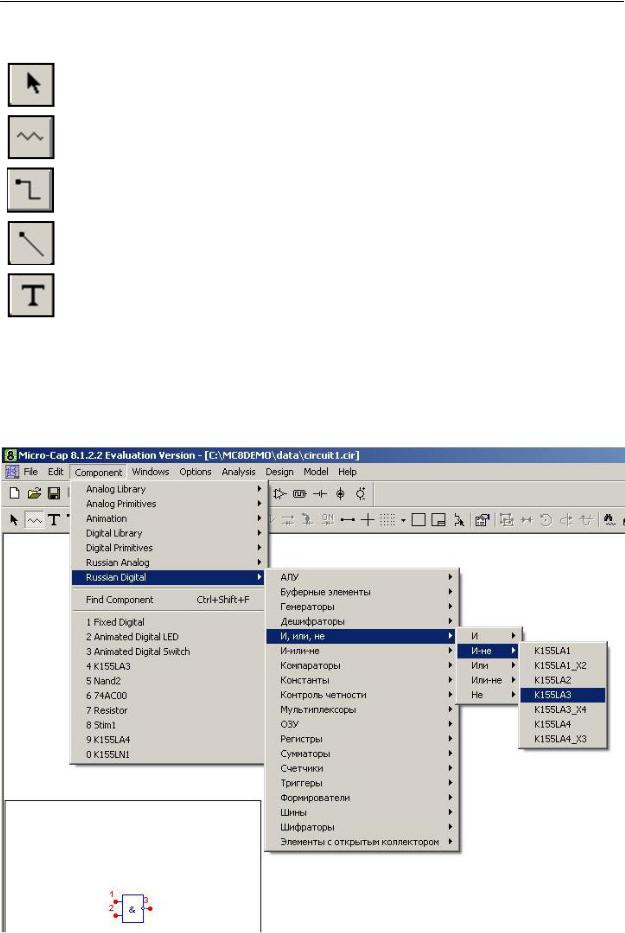Expand the АЛУ category

[362, 577]
